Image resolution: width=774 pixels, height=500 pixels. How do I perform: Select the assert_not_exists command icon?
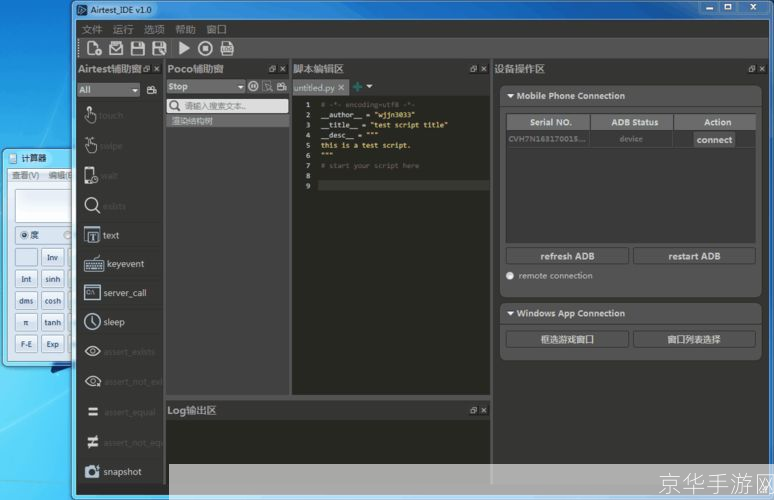point(93,381)
